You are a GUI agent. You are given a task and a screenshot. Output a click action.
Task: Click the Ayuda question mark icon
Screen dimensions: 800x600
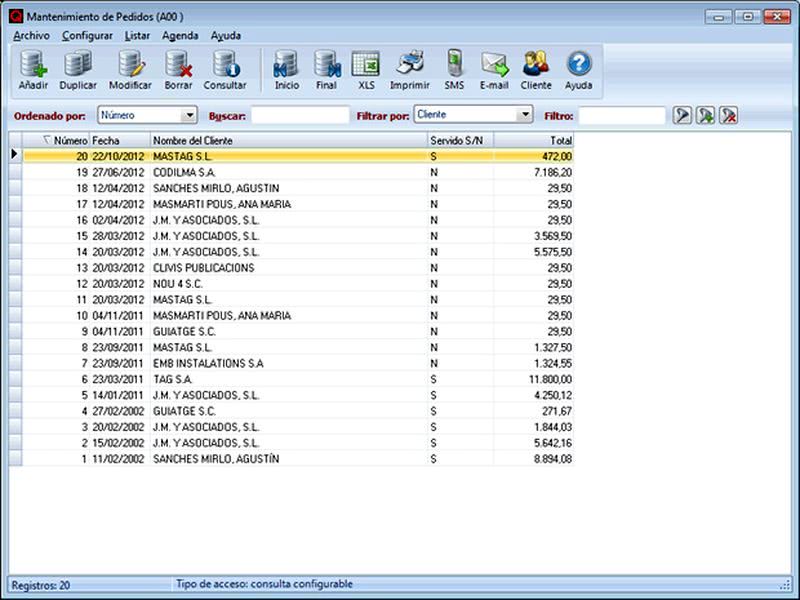[578, 64]
